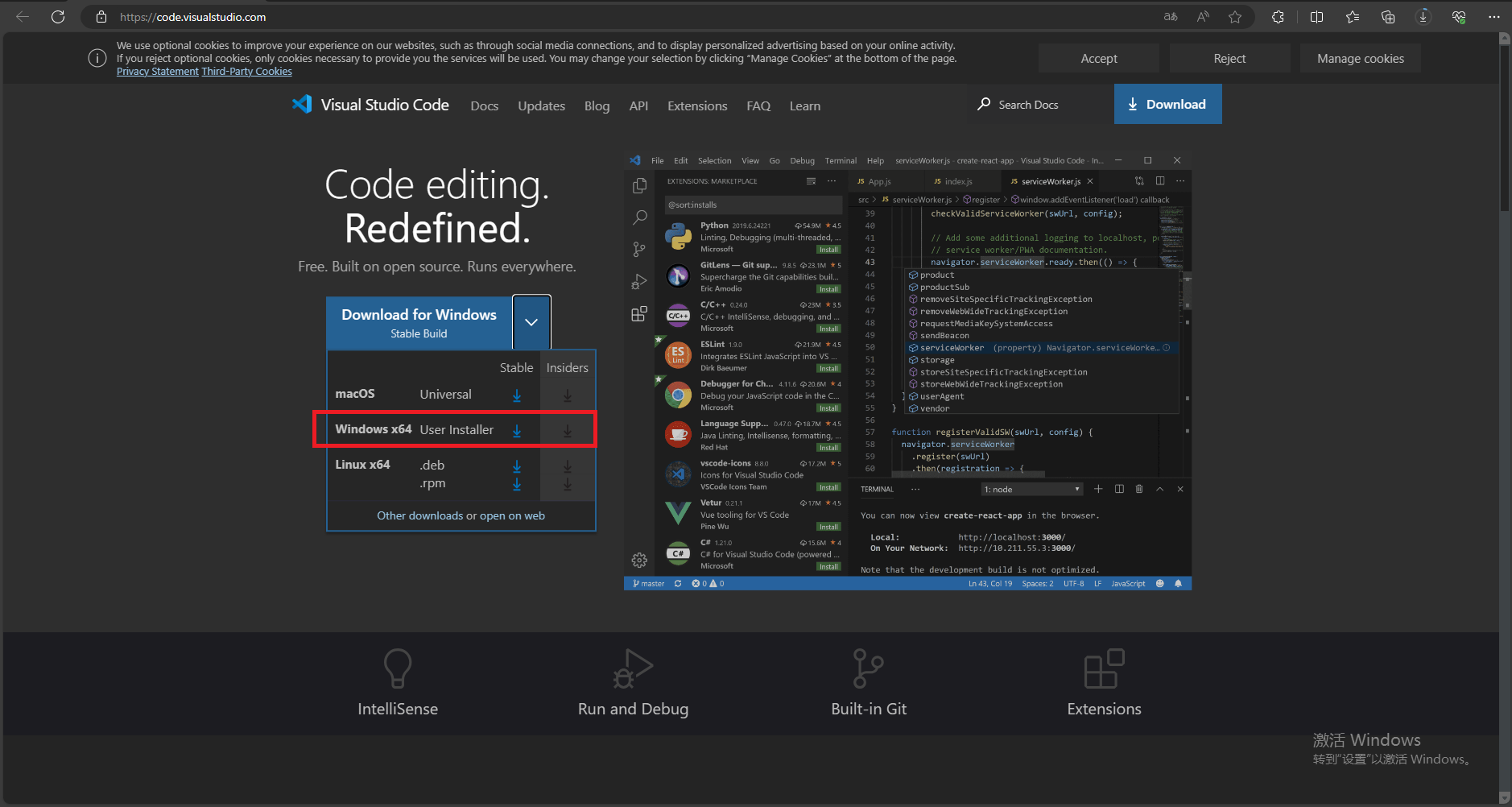The width and height of the screenshot is (1512, 807).
Task: Accept optional cookies
Action: click(1099, 58)
